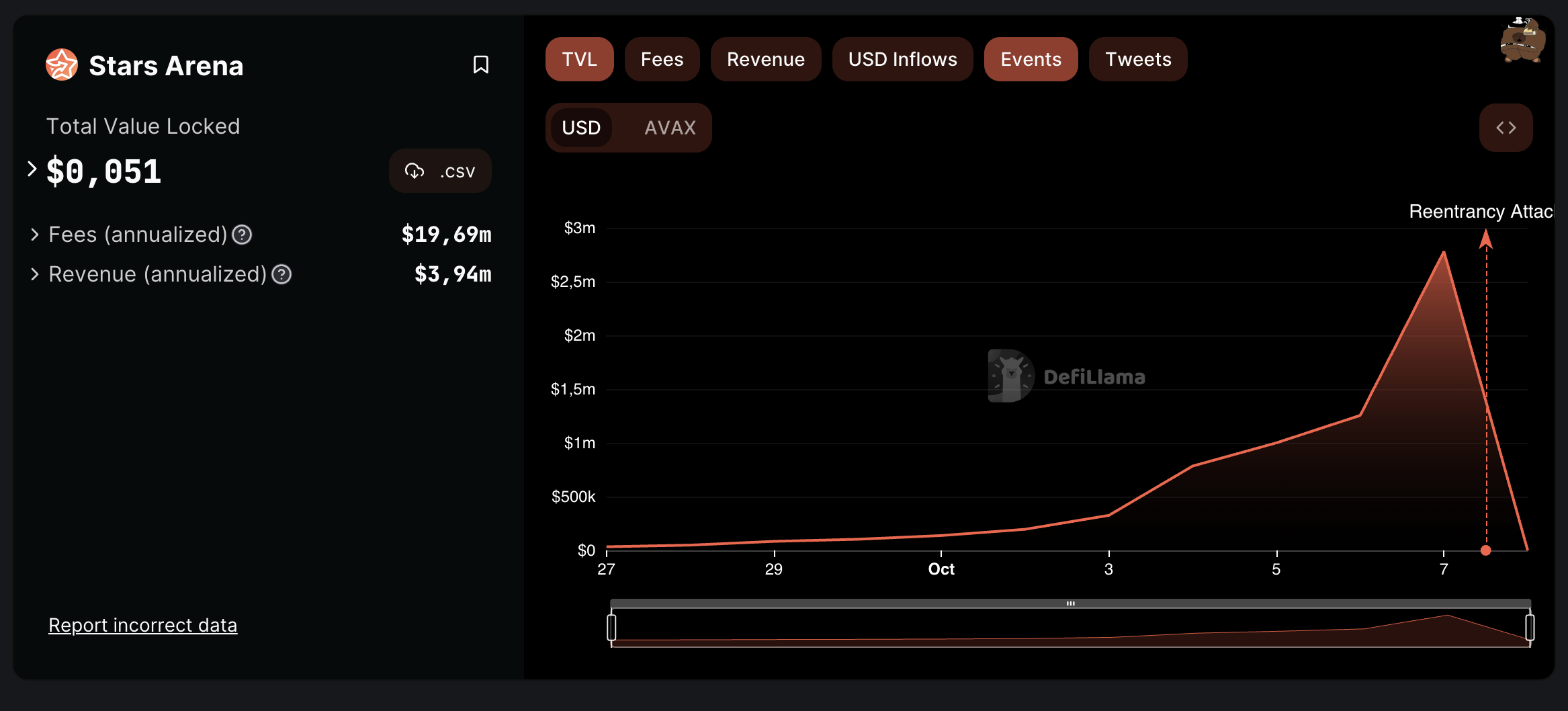The height and width of the screenshot is (711, 1568).
Task: Toggle the Events chart overlay
Action: (x=1031, y=59)
